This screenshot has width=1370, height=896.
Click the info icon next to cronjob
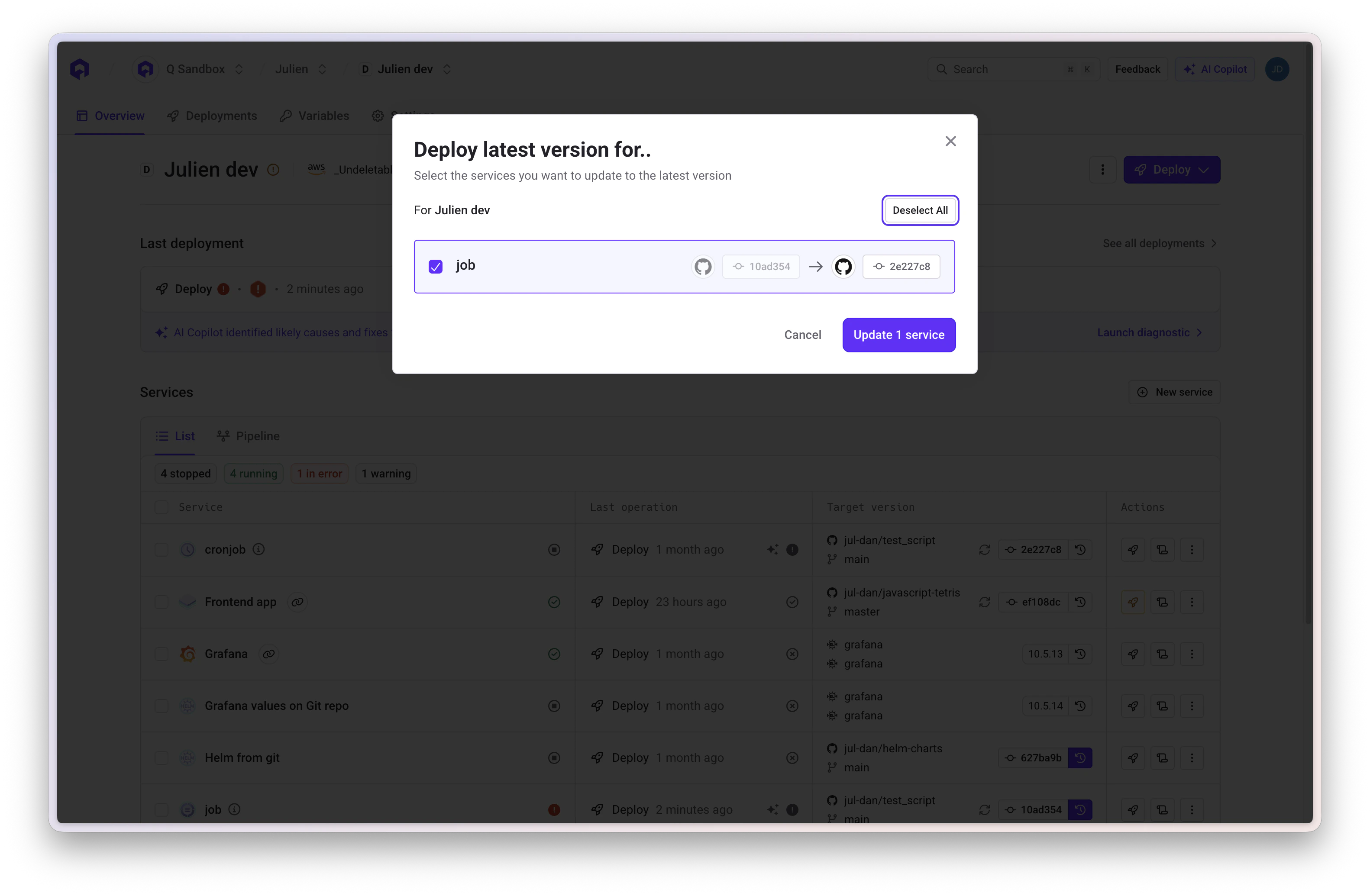click(259, 550)
